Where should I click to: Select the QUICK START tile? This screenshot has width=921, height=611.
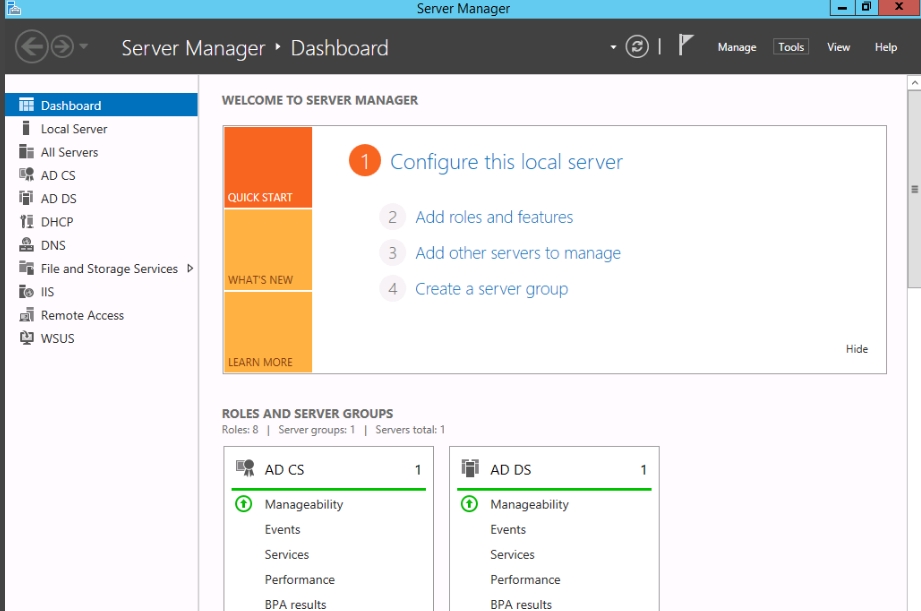click(268, 167)
